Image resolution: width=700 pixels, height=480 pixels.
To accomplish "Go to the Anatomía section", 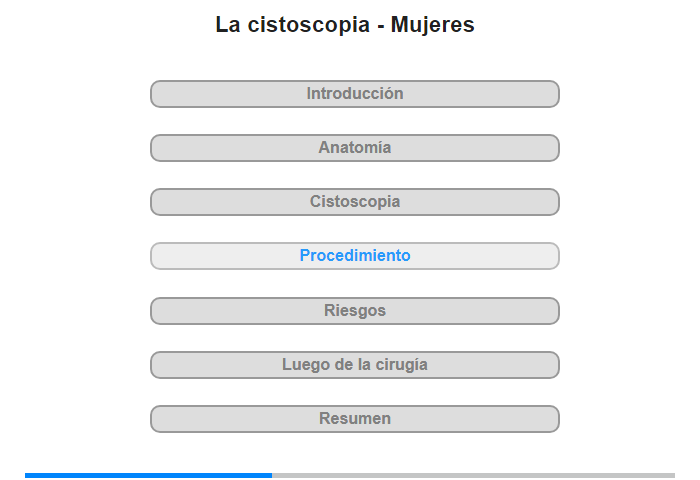I will (354, 148).
